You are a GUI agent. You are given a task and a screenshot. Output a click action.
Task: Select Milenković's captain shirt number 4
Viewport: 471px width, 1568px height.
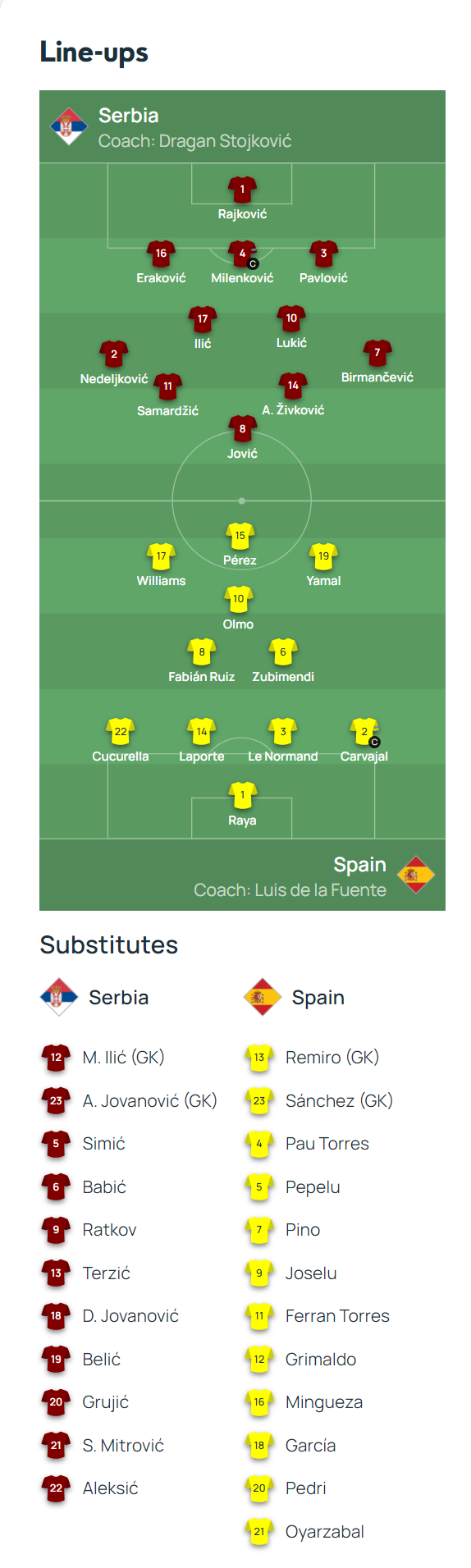click(x=242, y=254)
